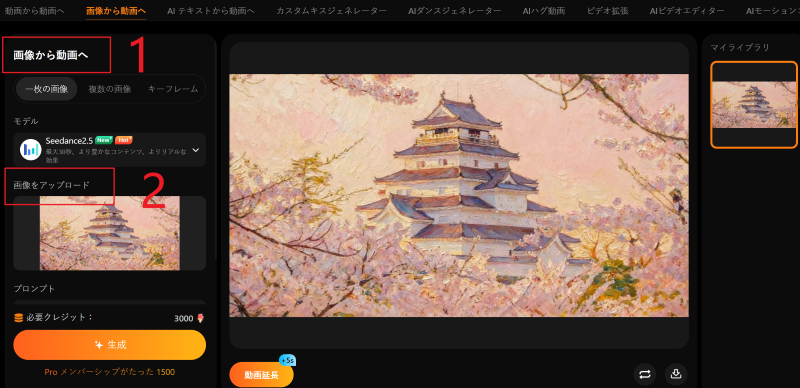Open ビデオ拡張 tab
Viewport: 800px width, 388px height.
pyautogui.click(x=607, y=10)
